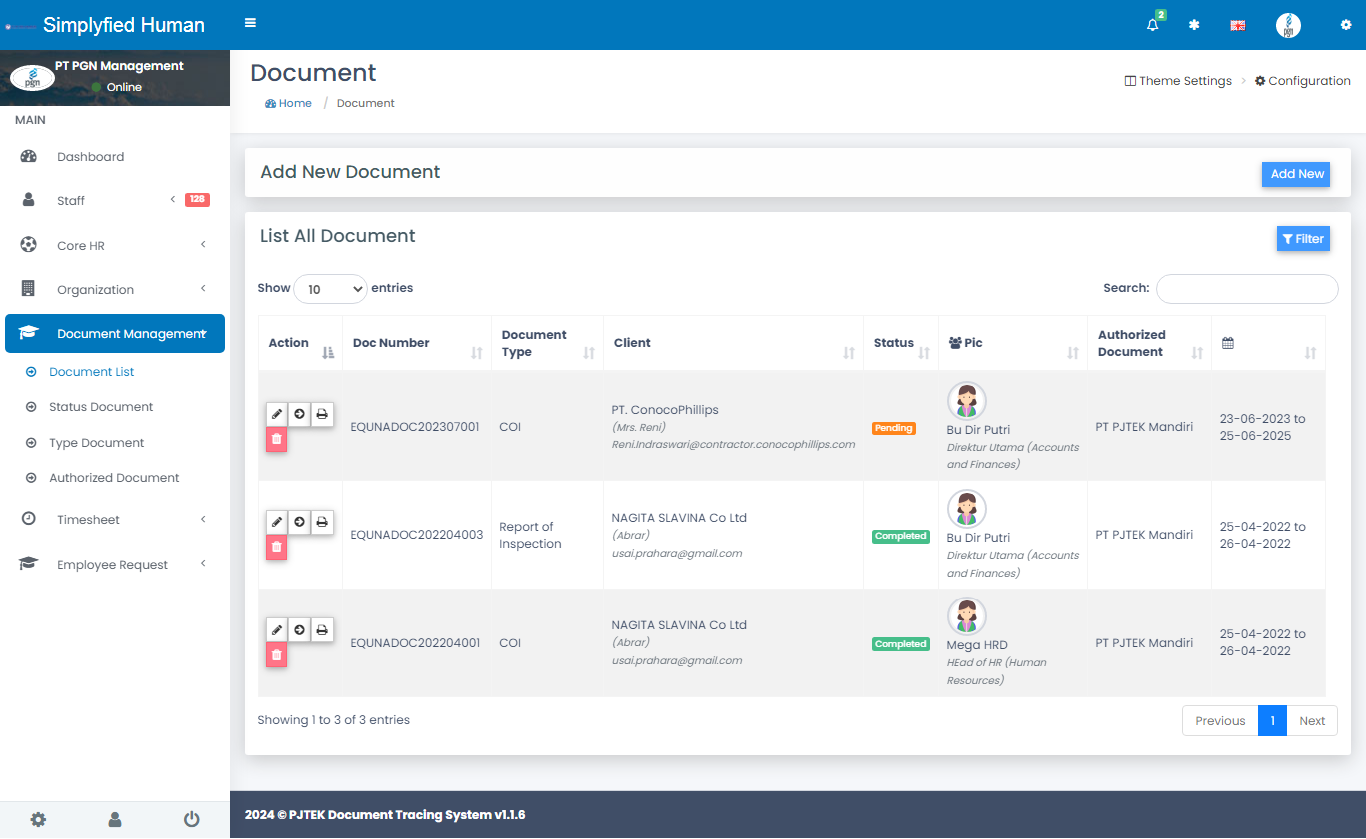Click the print icon for EQUNADOC202204003

coord(322,522)
